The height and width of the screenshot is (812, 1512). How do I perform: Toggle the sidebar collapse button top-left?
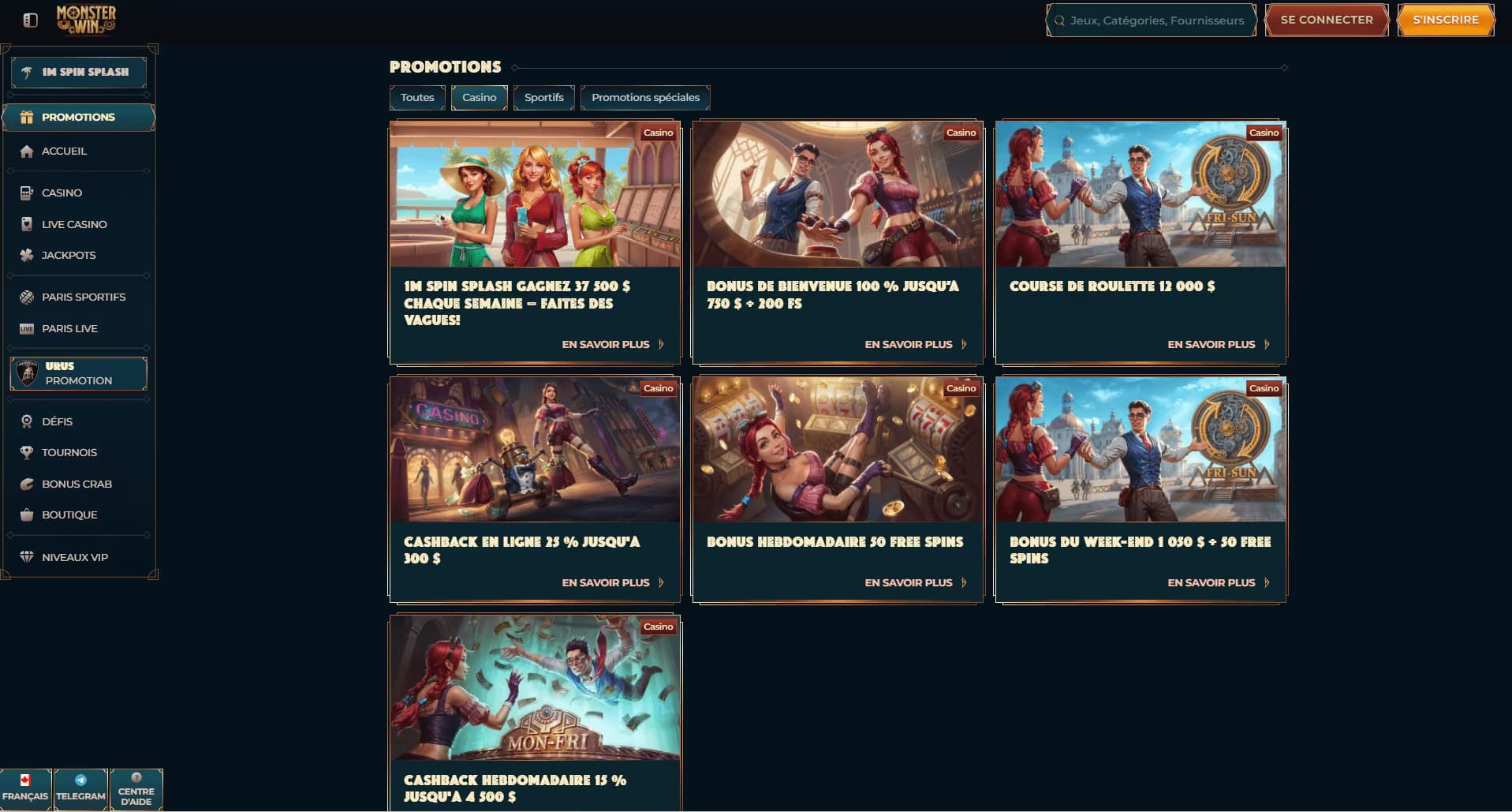pyautogui.click(x=29, y=21)
